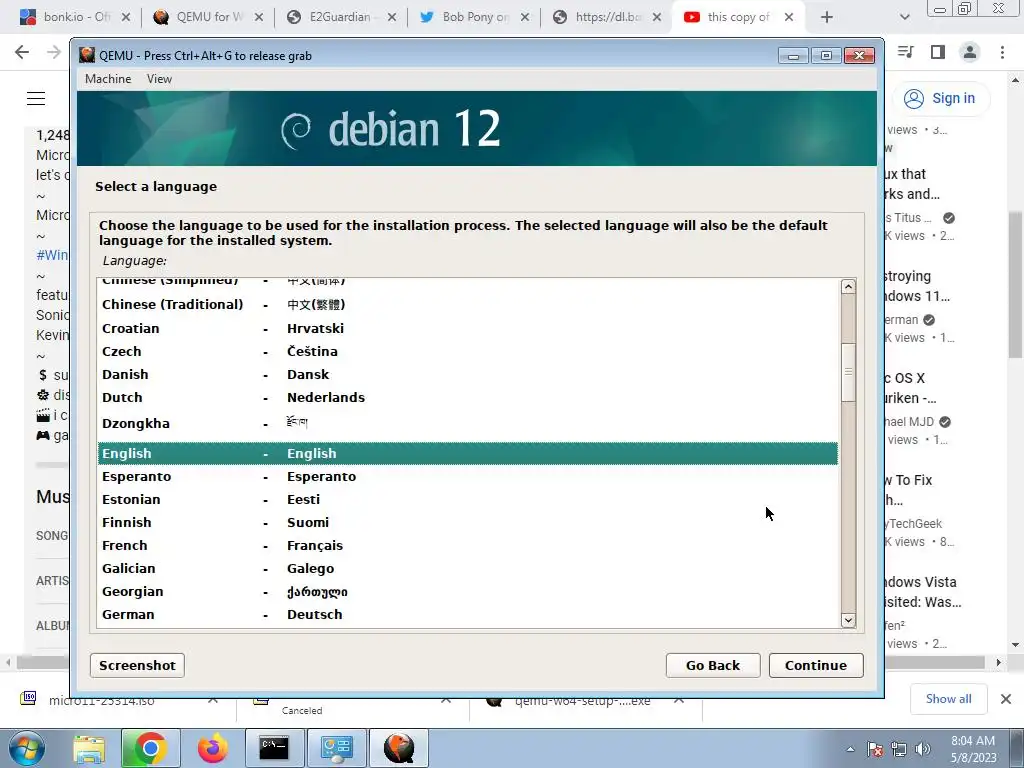
Task: Click the Go Back button
Action: 712,665
